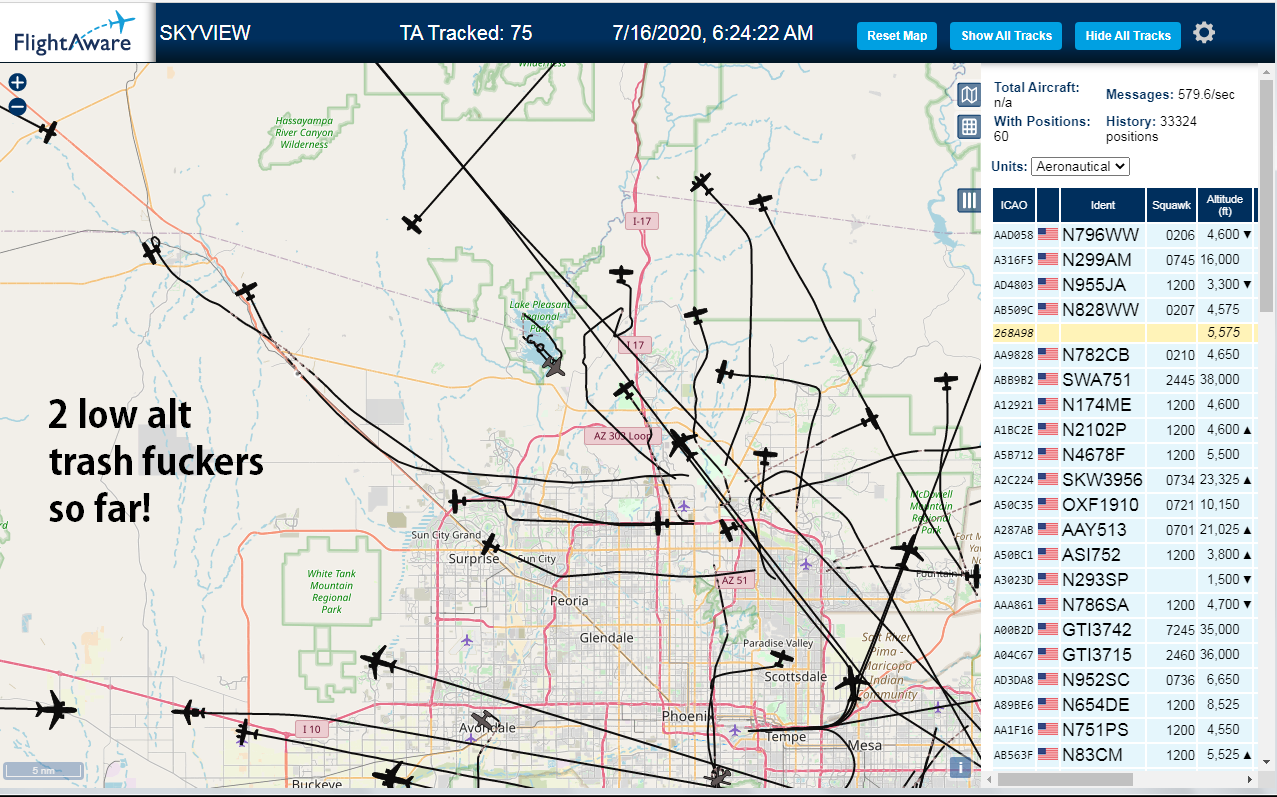Viewport: 1277px width, 797px height.
Task: Open the settings gear
Action: point(1204,33)
